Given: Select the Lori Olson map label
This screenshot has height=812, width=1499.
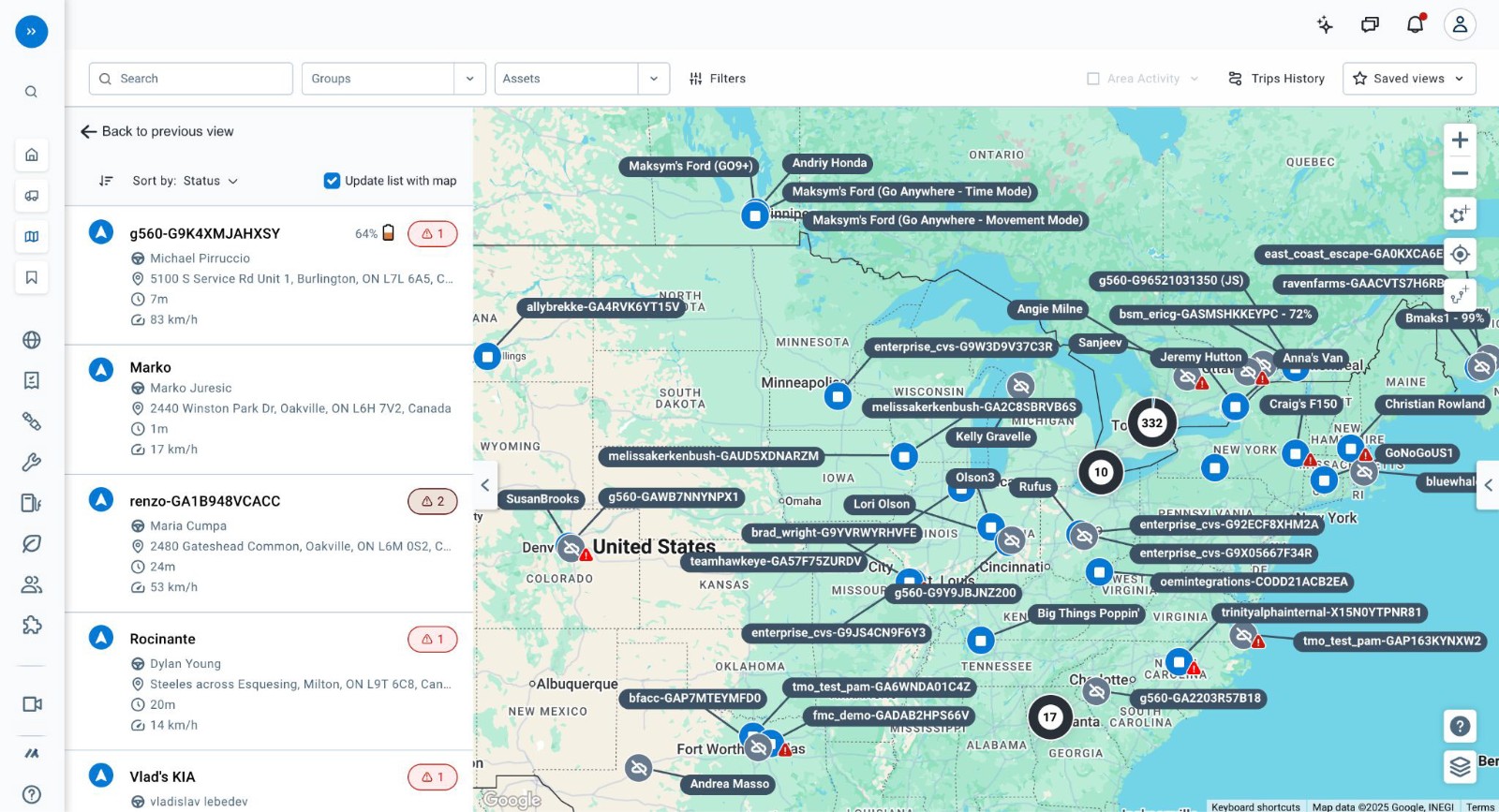Looking at the screenshot, I should point(882,504).
